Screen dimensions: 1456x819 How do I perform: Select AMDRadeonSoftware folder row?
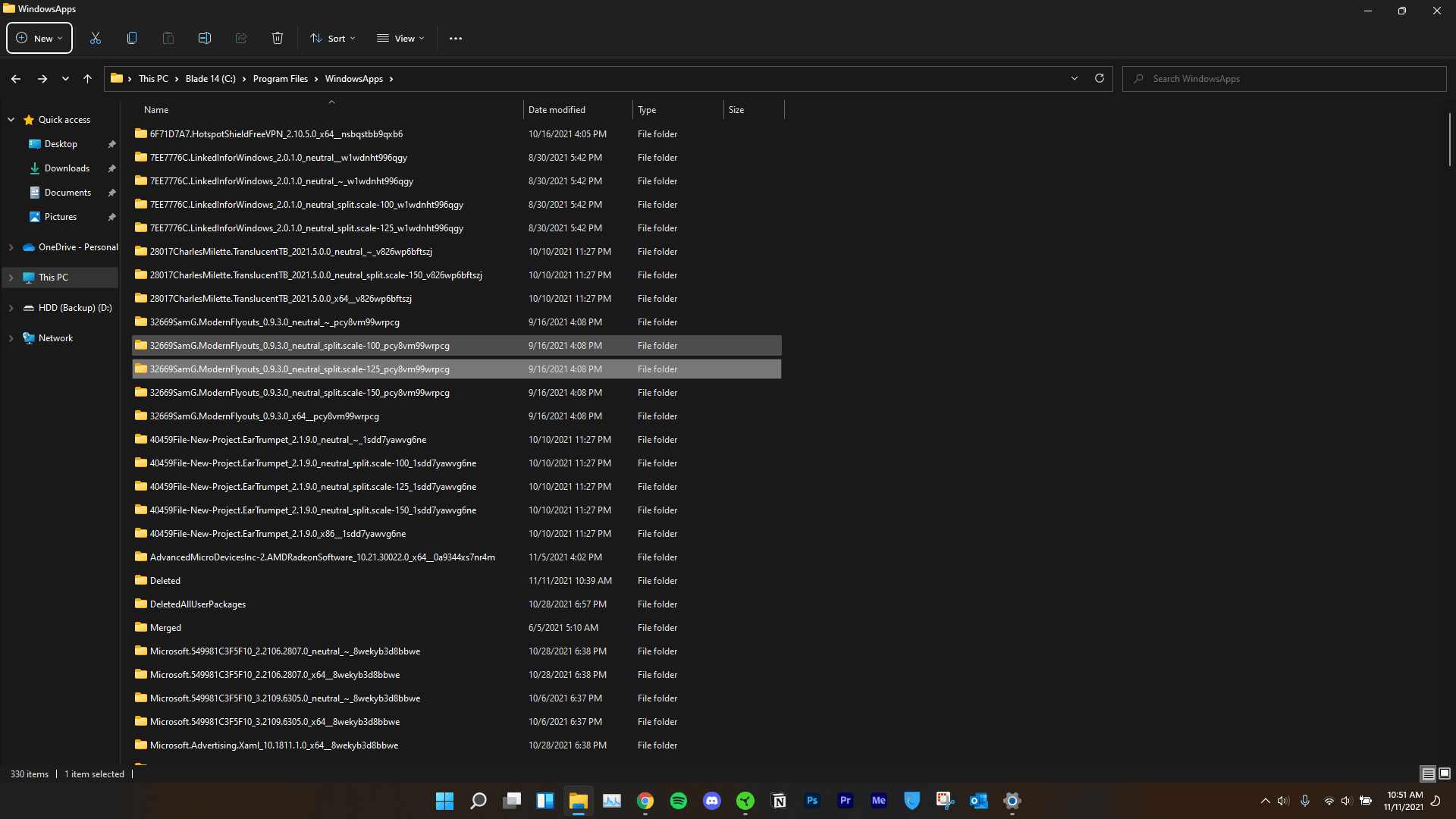point(457,557)
